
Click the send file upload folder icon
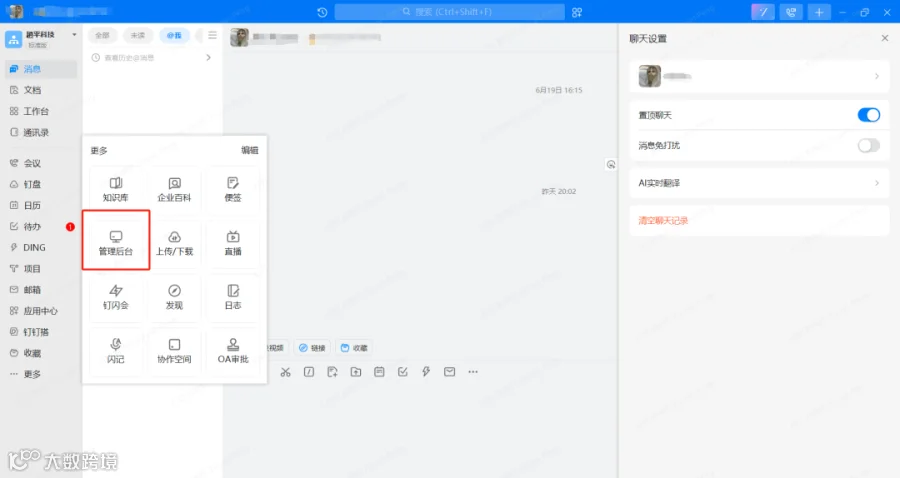pos(356,372)
